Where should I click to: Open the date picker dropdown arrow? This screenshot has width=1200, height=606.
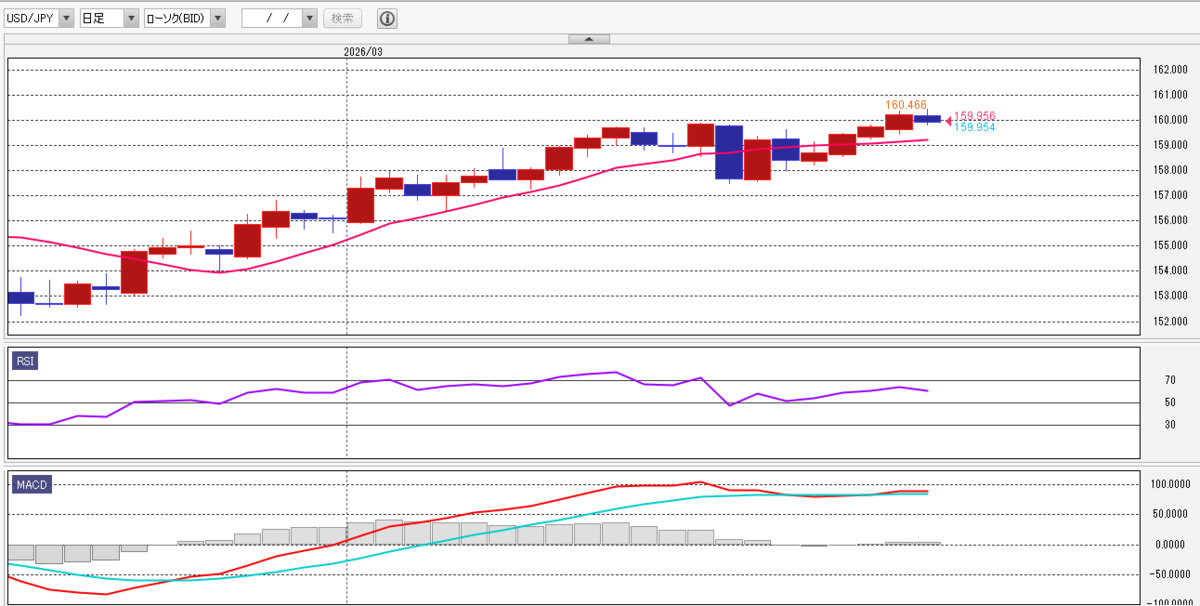coord(309,18)
